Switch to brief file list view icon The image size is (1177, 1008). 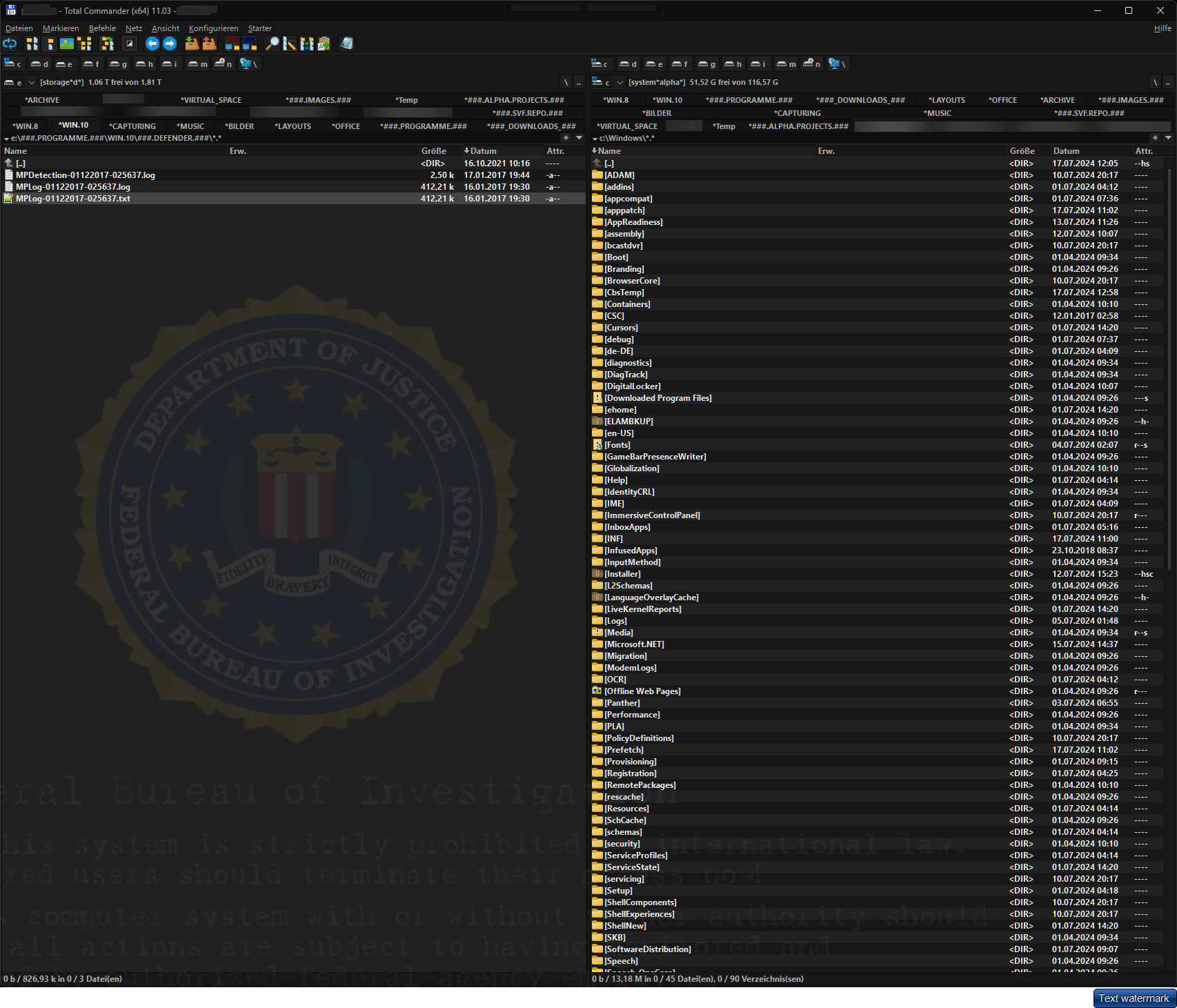pos(32,43)
